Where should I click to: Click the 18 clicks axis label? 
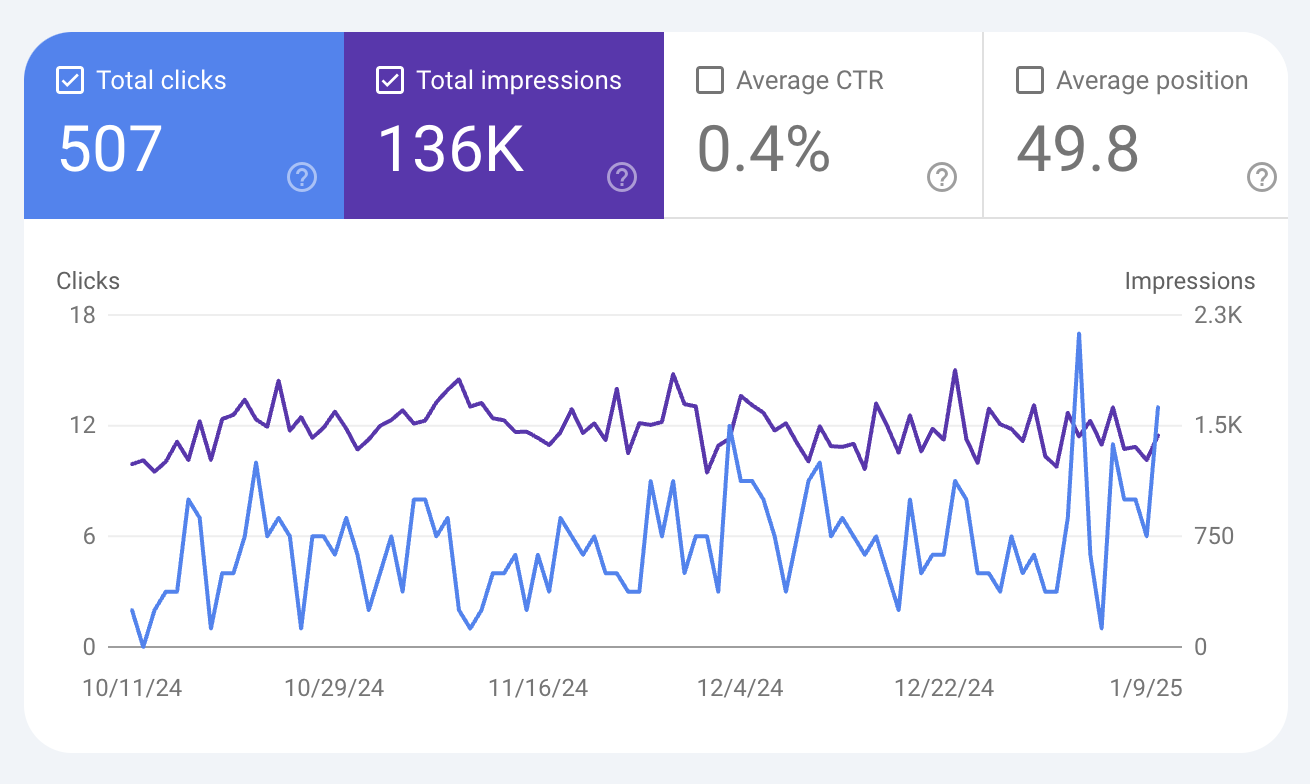[x=83, y=316]
